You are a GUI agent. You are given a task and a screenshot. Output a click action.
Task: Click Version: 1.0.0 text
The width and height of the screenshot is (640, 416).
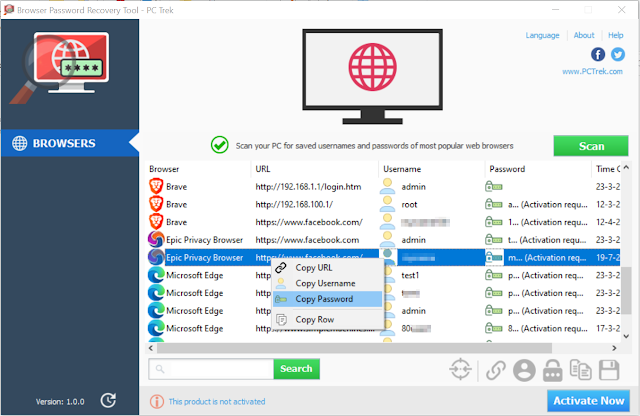[60, 402]
